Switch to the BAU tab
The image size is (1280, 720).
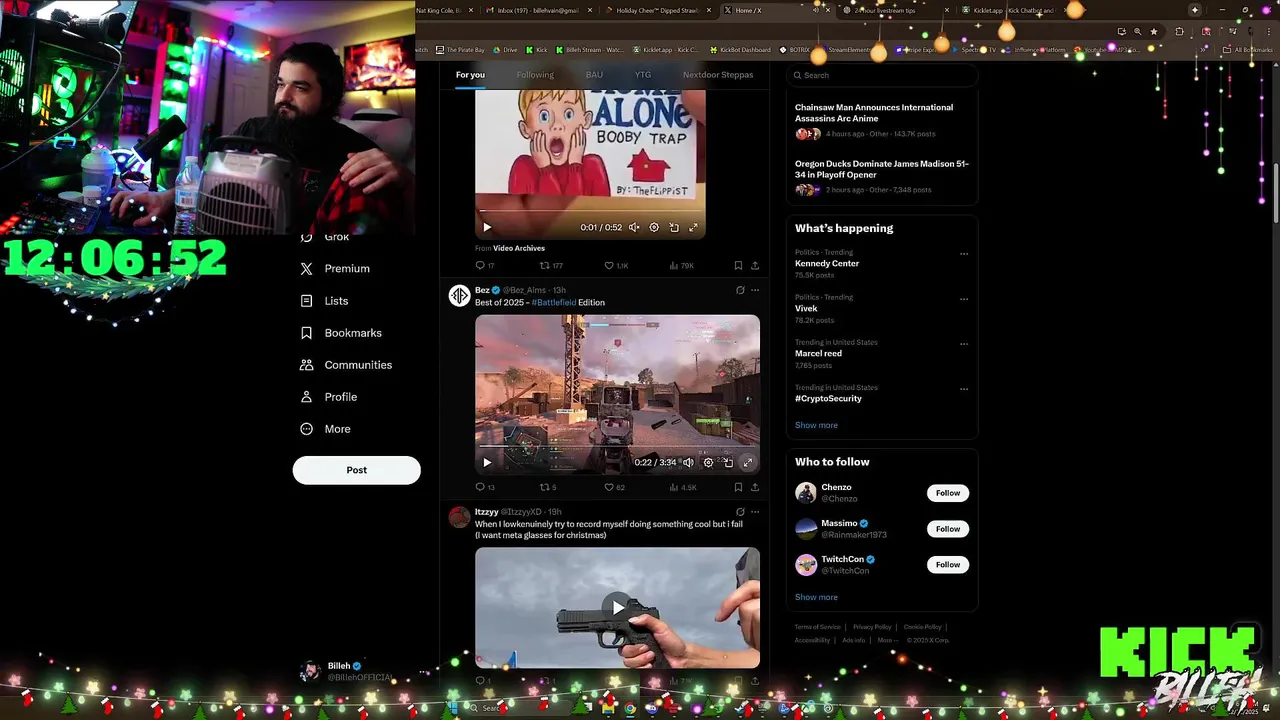pyautogui.click(x=594, y=75)
